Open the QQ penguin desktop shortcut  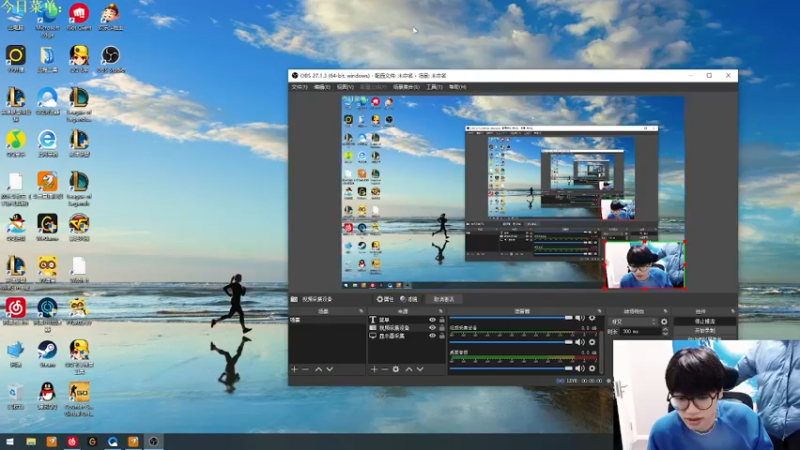click(x=47, y=395)
